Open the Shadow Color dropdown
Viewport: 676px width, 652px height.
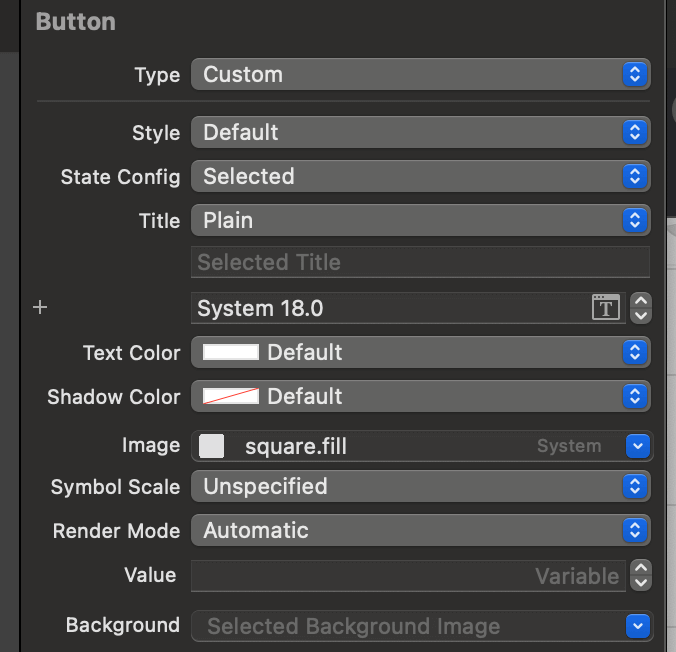tap(420, 396)
